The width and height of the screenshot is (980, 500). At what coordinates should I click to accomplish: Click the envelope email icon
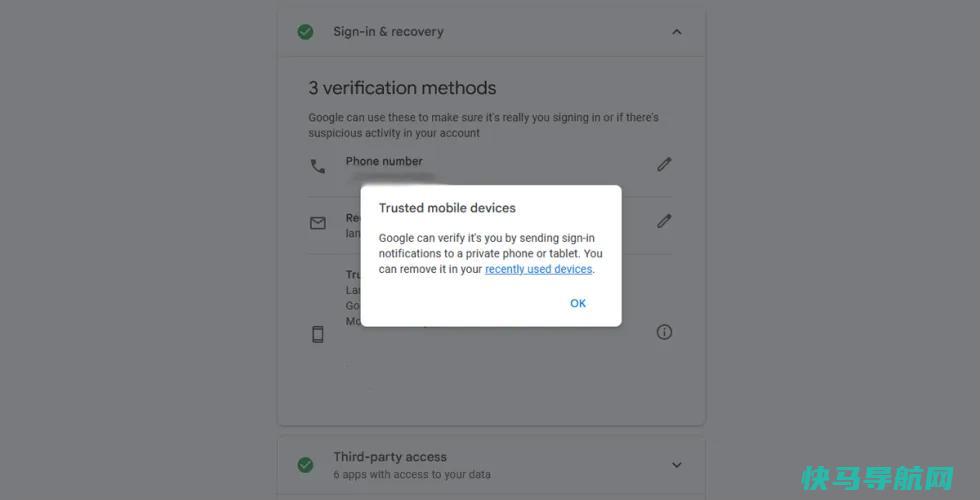point(318,223)
